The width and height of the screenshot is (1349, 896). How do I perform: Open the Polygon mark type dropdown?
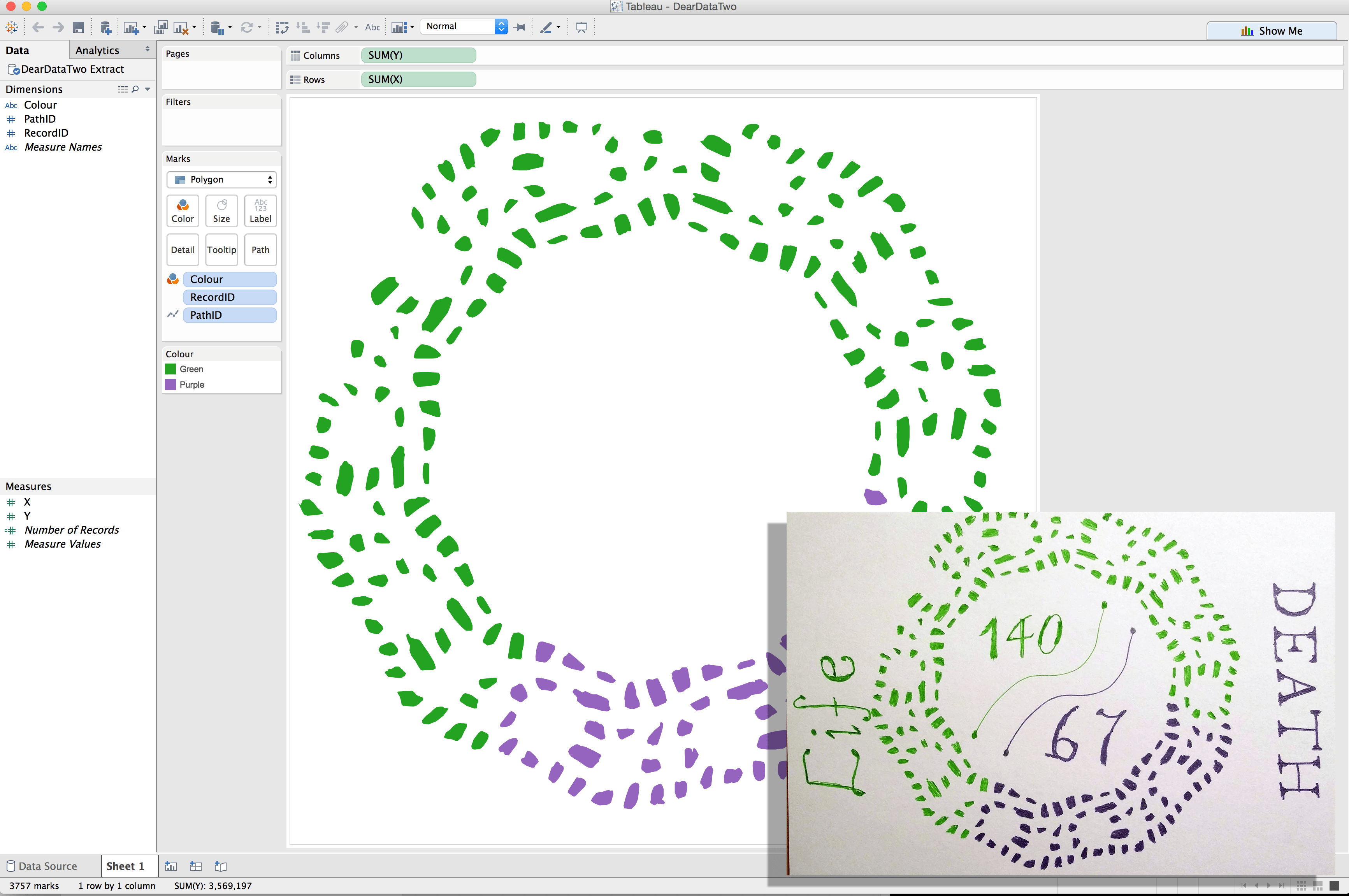tap(222, 179)
